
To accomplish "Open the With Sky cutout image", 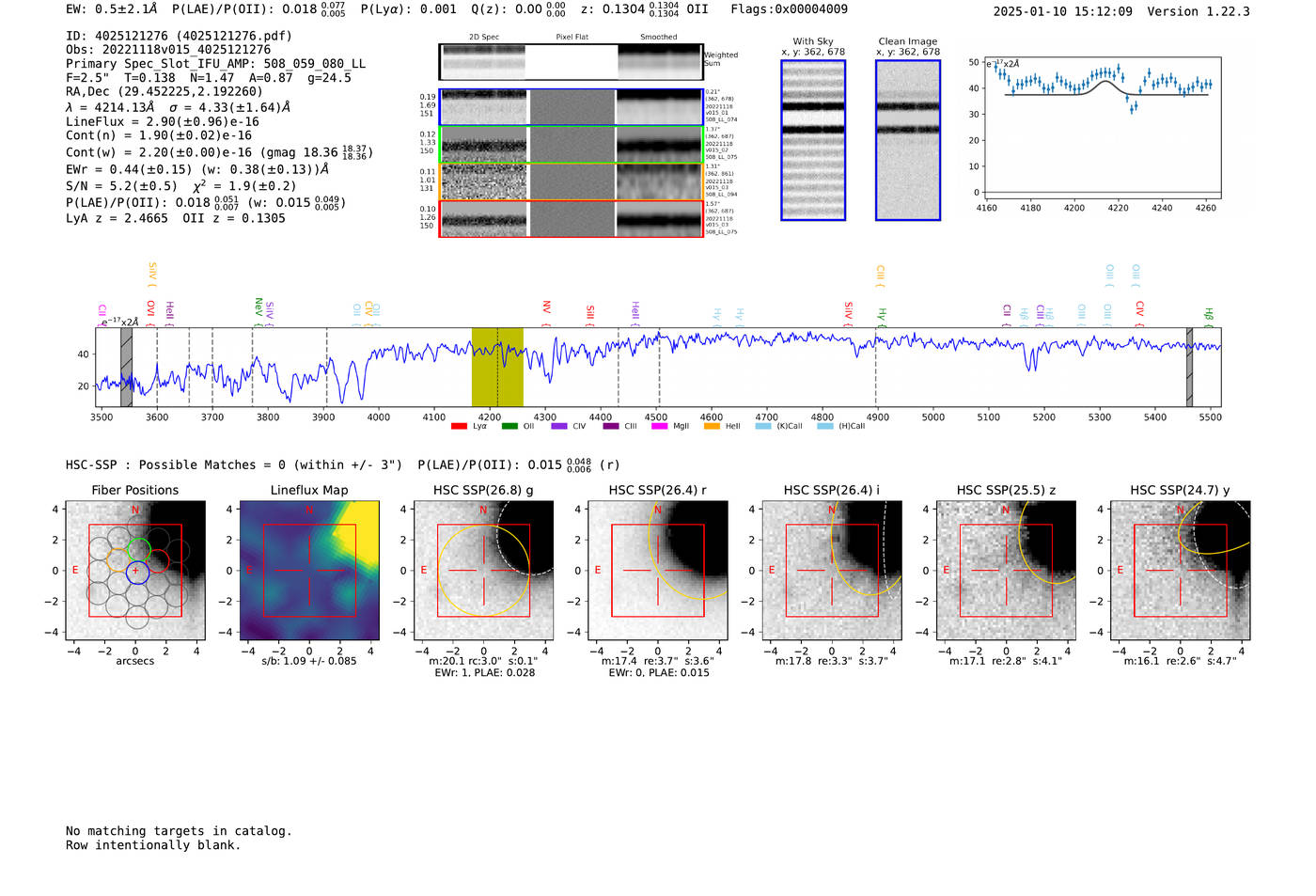I will 813,140.
